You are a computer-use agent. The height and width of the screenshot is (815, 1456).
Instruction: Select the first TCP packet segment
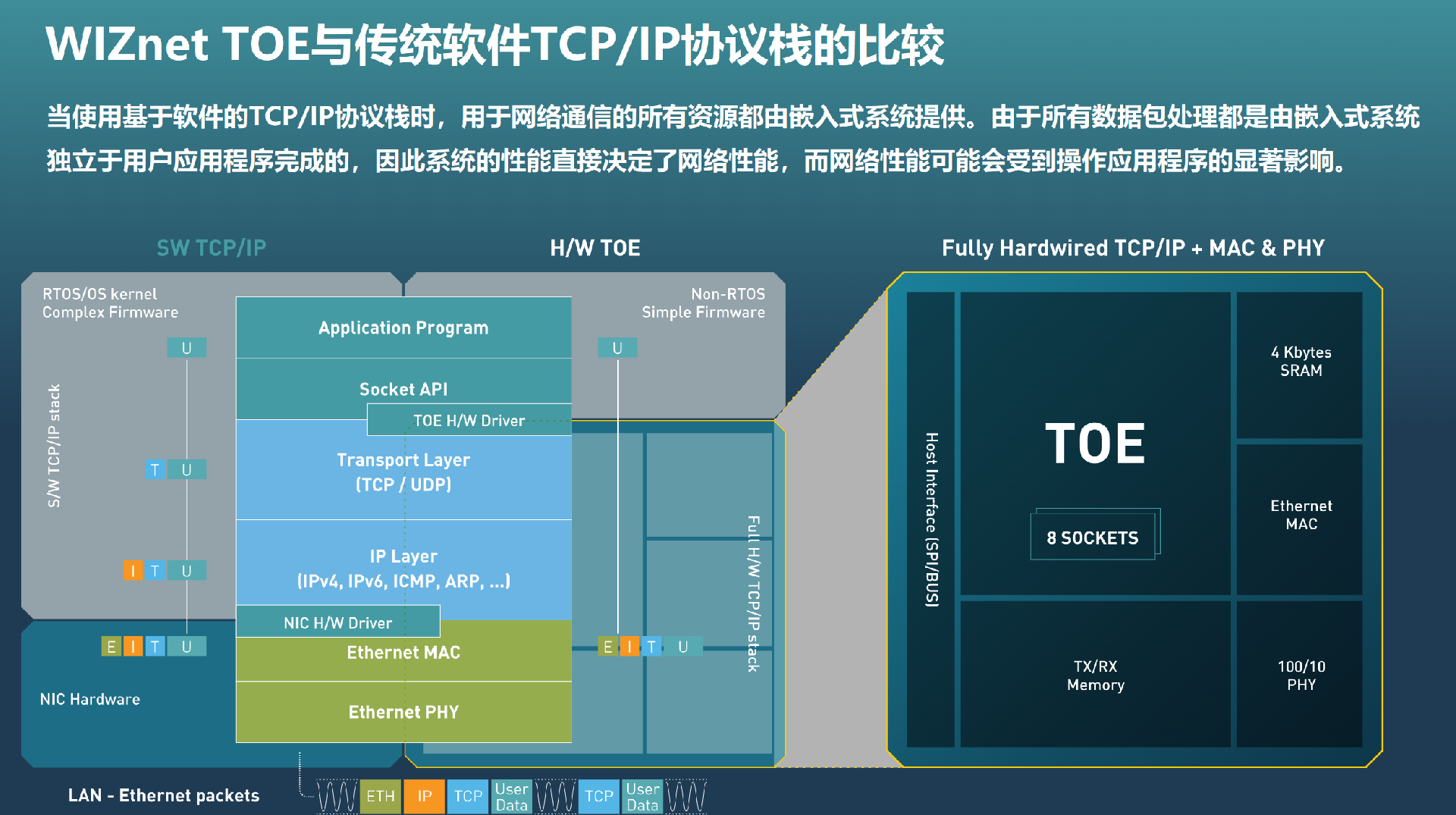pos(468,796)
